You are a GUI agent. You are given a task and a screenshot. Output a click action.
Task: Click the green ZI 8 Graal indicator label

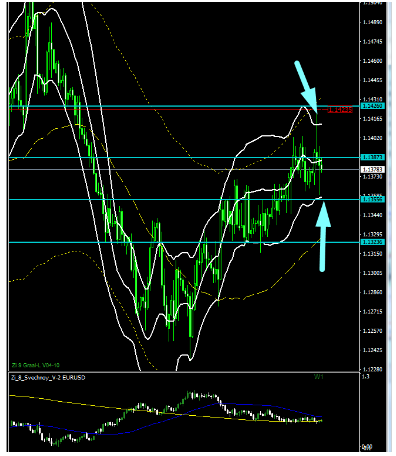(36, 365)
